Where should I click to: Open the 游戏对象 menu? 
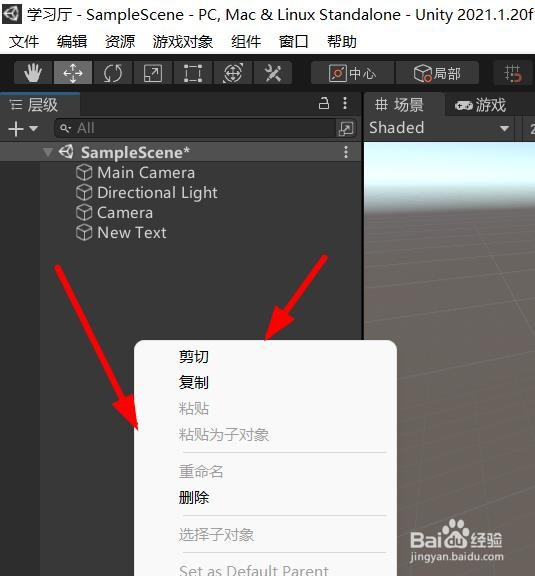[183, 41]
